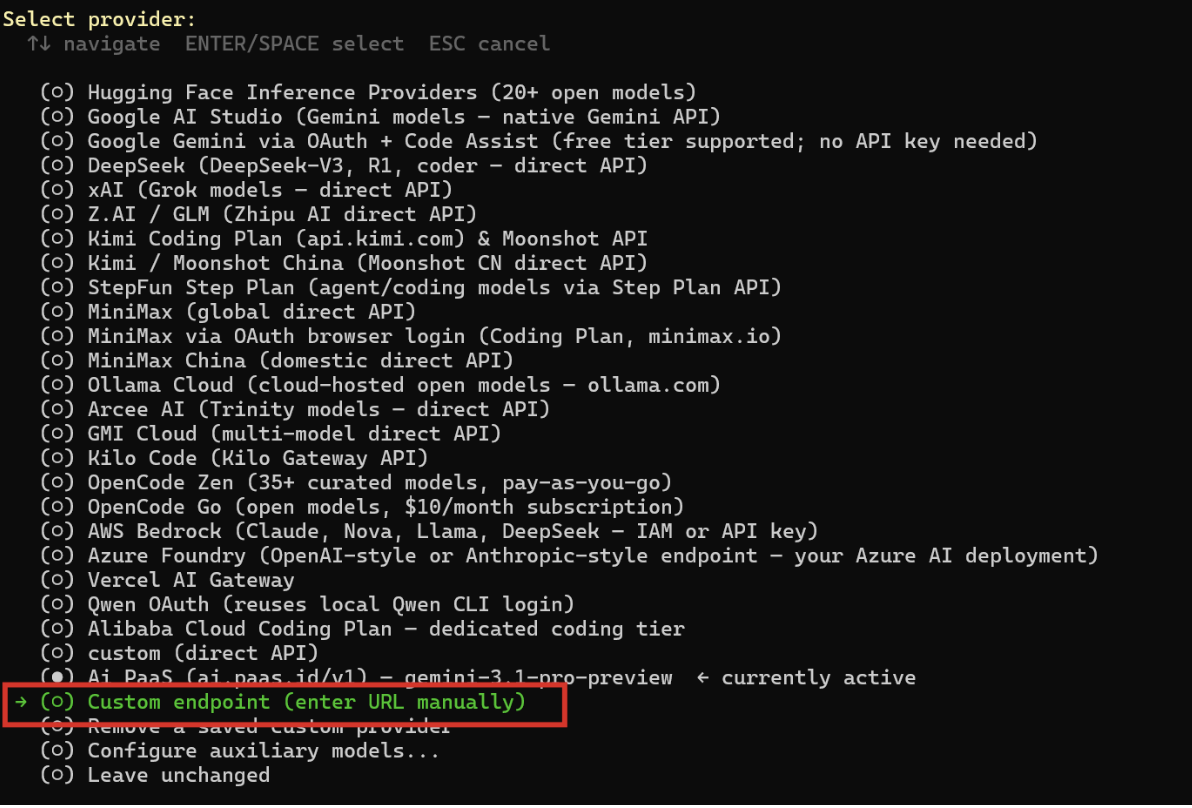Viewport: 1192px width, 808px height.
Task: Choose OpenCode Zen pay-as-you-go option
Action: [356, 483]
